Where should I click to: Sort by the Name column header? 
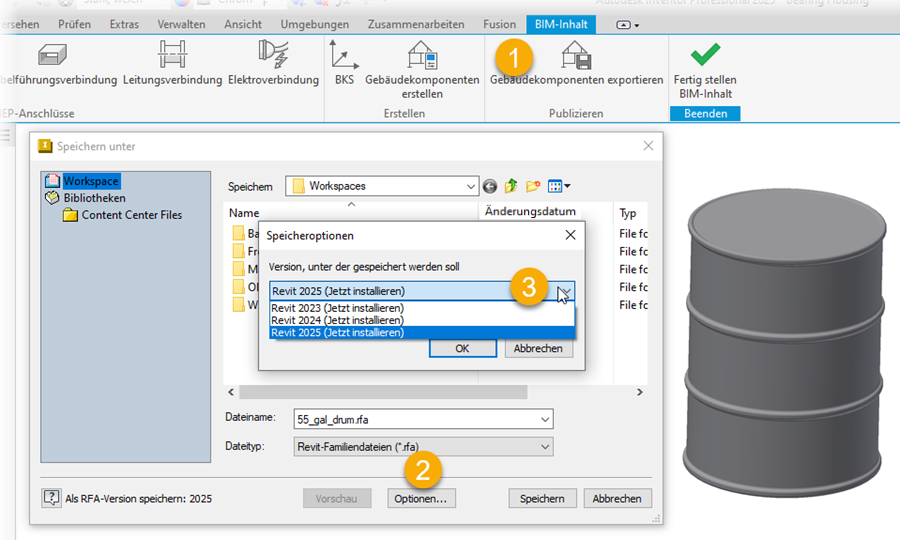(244, 213)
